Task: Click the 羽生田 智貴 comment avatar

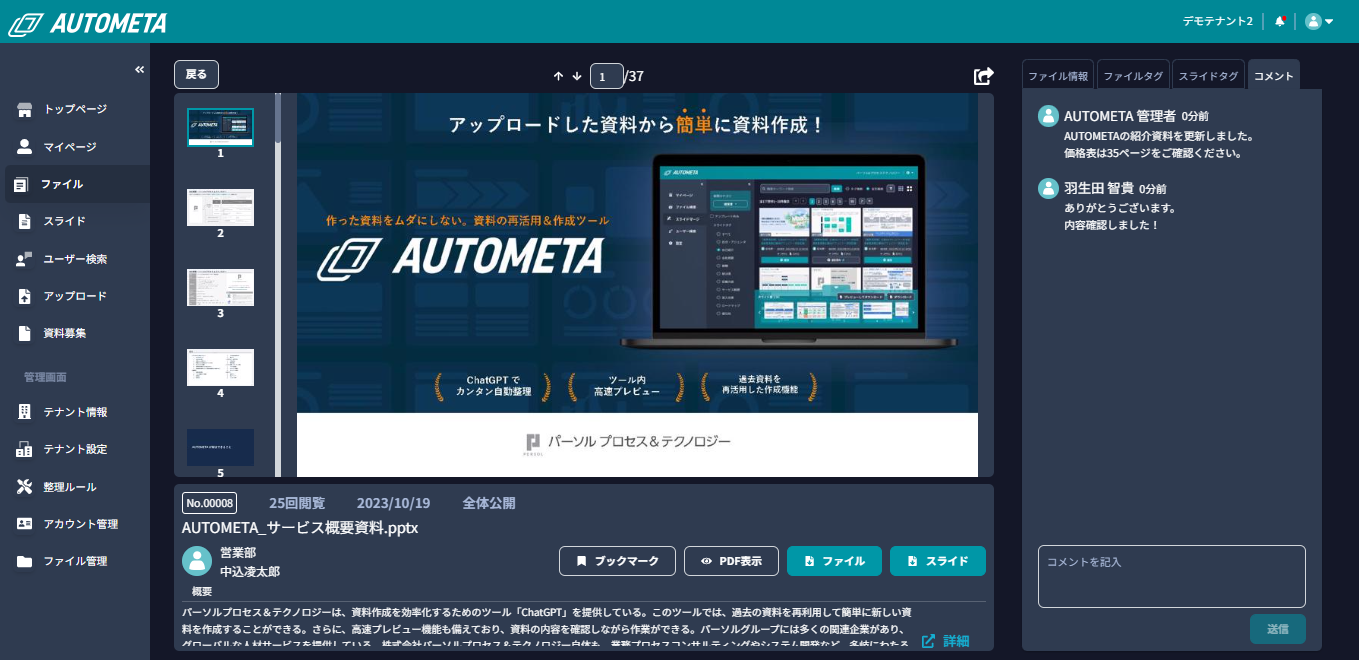Action: click(1048, 188)
